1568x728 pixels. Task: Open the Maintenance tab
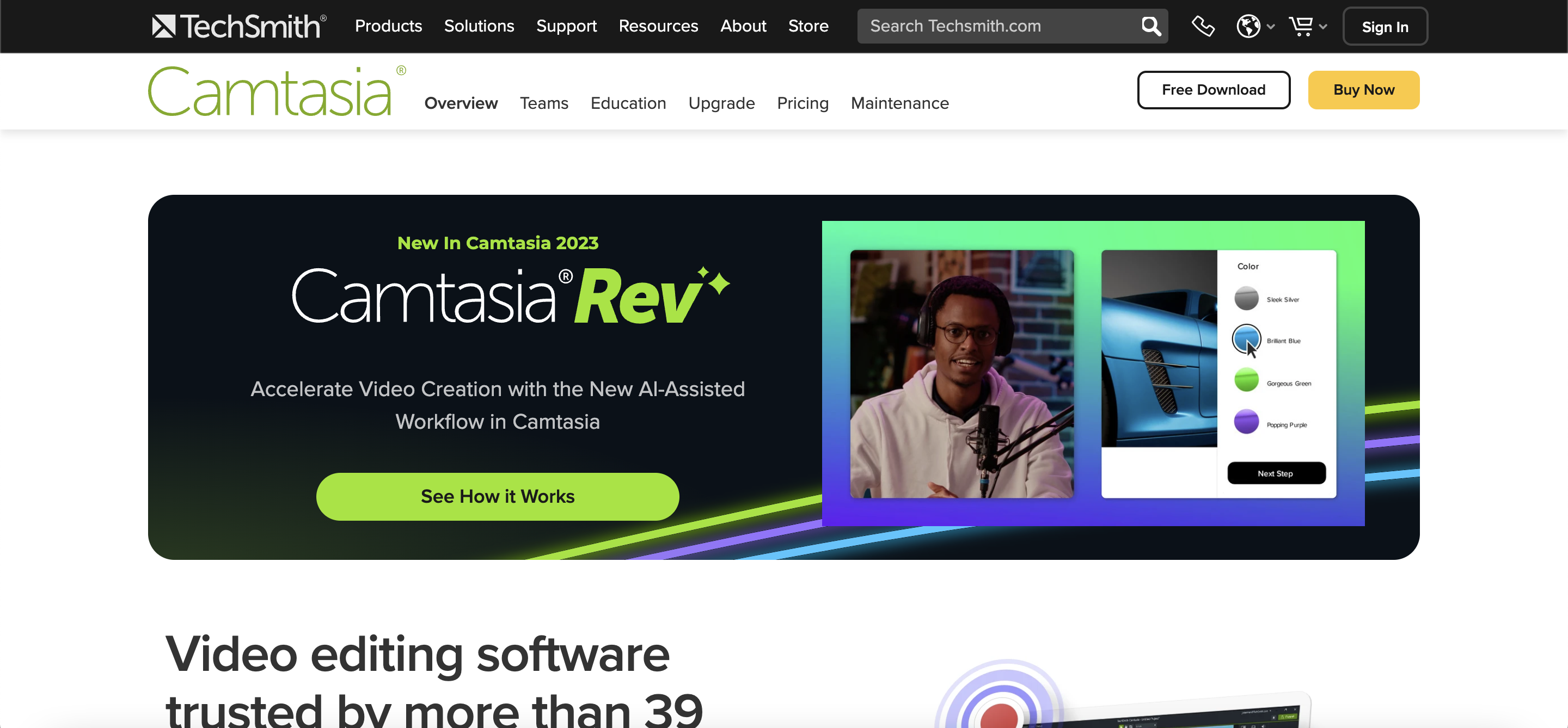tap(899, 103)
